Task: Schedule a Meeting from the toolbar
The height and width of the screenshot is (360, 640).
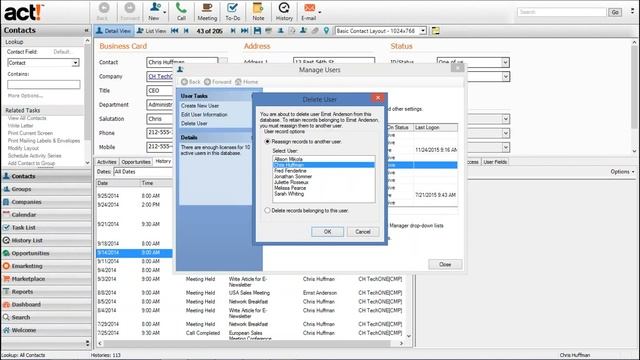Action: coord(207,11)
